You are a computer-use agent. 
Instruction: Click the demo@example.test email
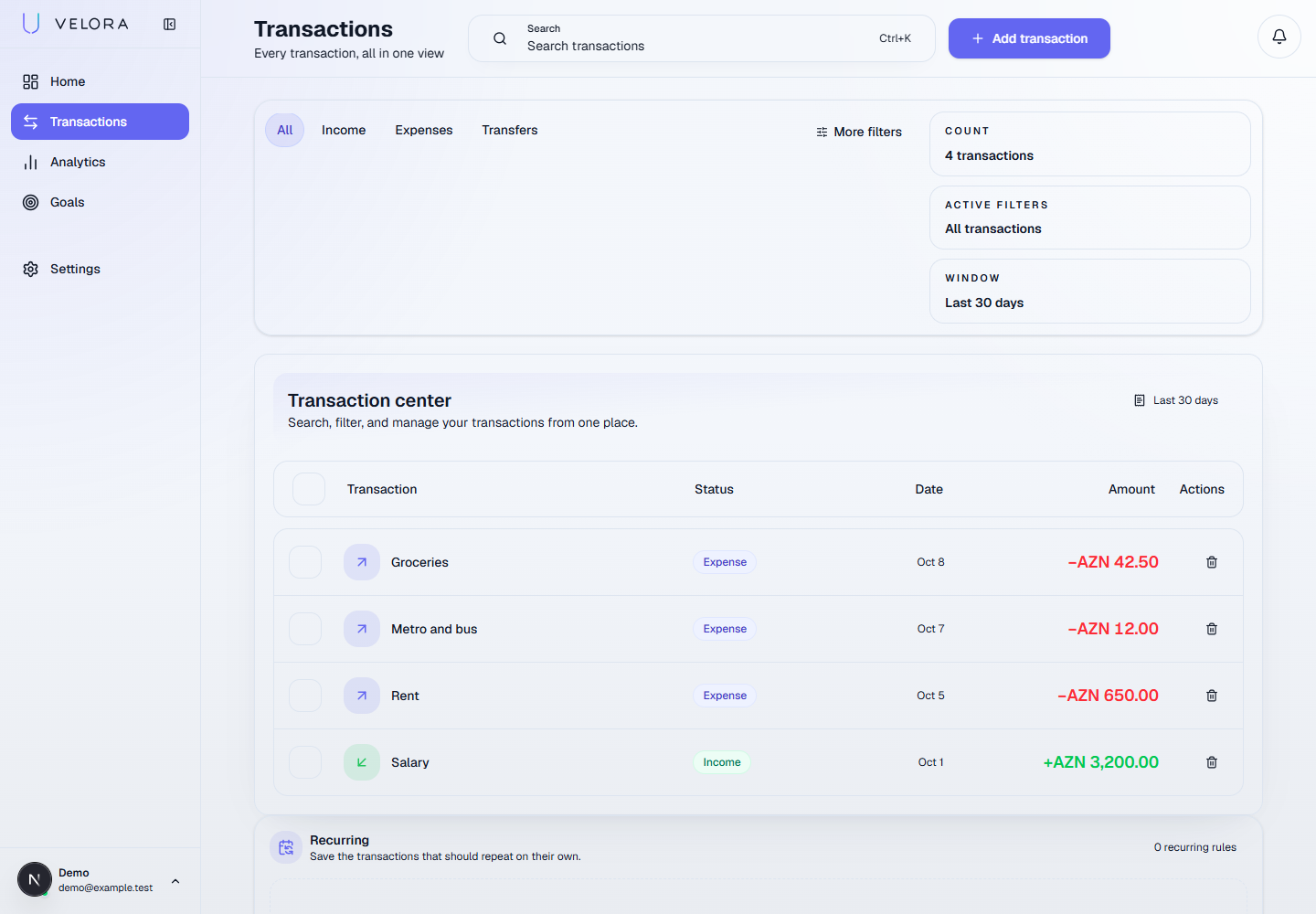[106, 887]
